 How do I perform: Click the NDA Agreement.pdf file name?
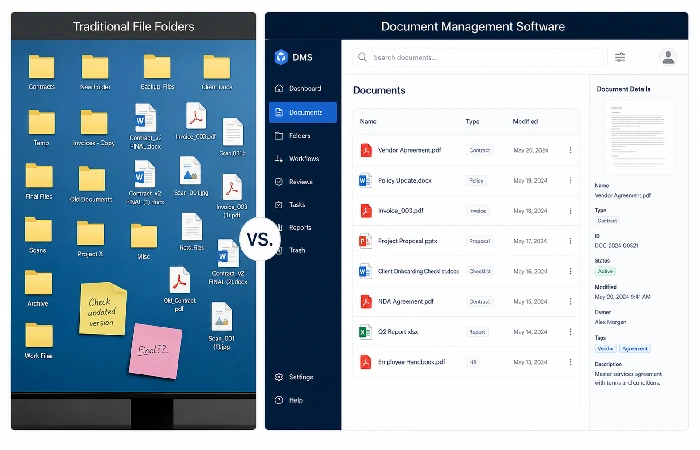(x=406, y=301)
